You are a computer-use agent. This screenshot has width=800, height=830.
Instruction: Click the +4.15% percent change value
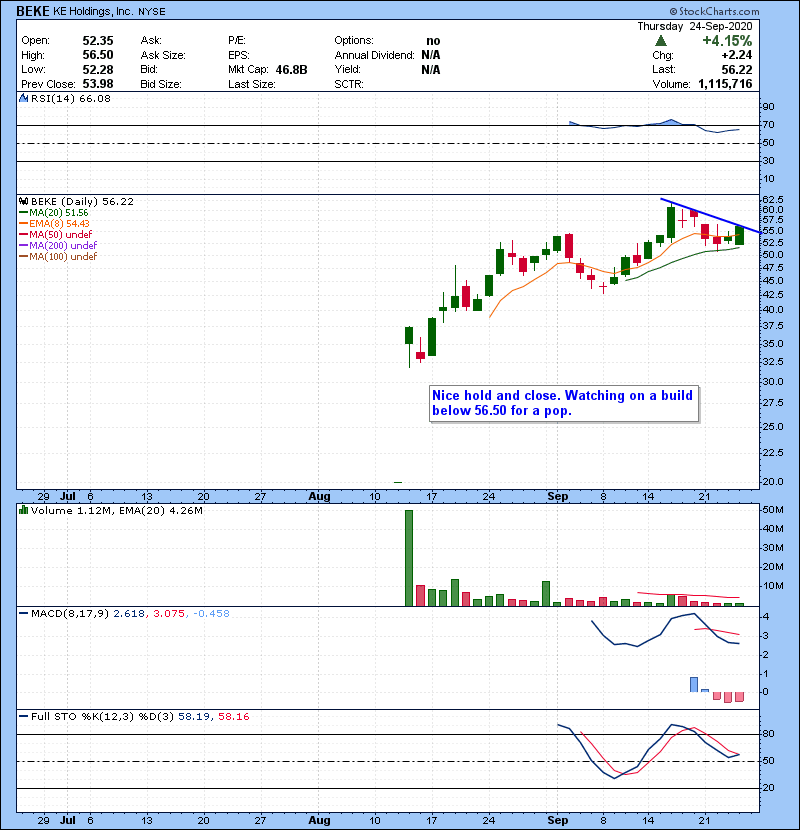point(727,41)
